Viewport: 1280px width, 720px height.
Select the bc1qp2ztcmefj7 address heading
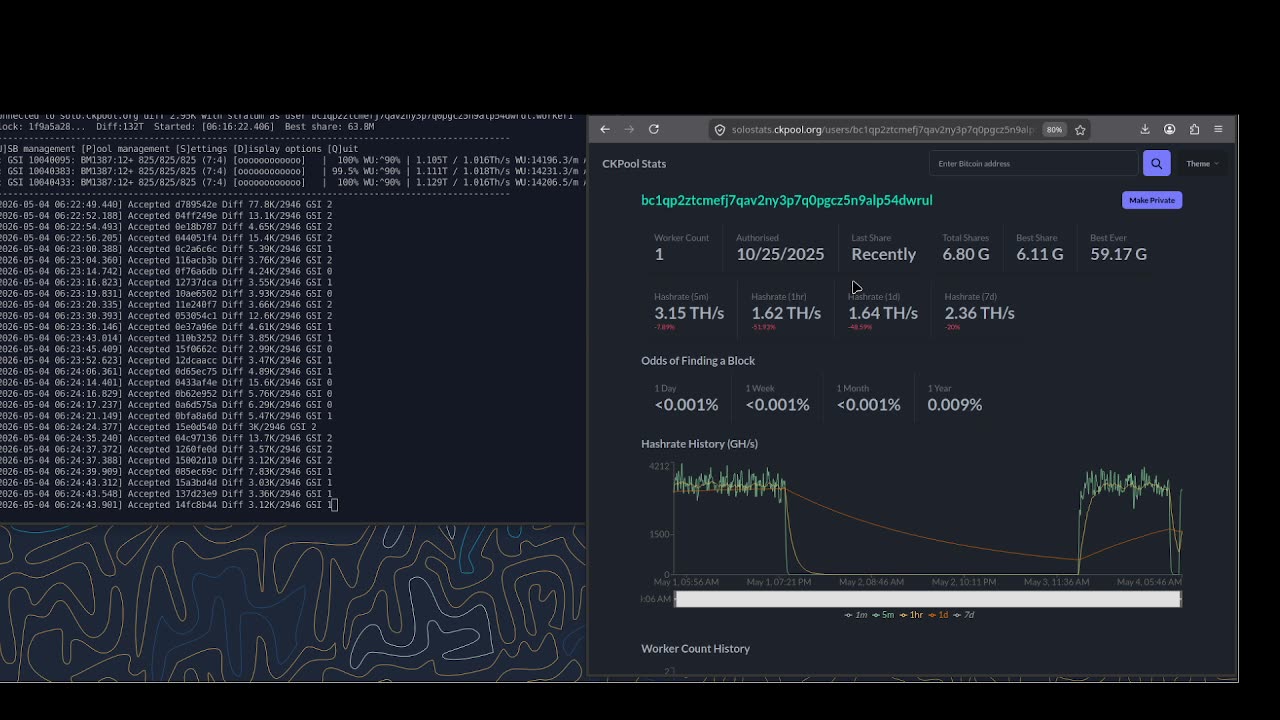(787, 200)
